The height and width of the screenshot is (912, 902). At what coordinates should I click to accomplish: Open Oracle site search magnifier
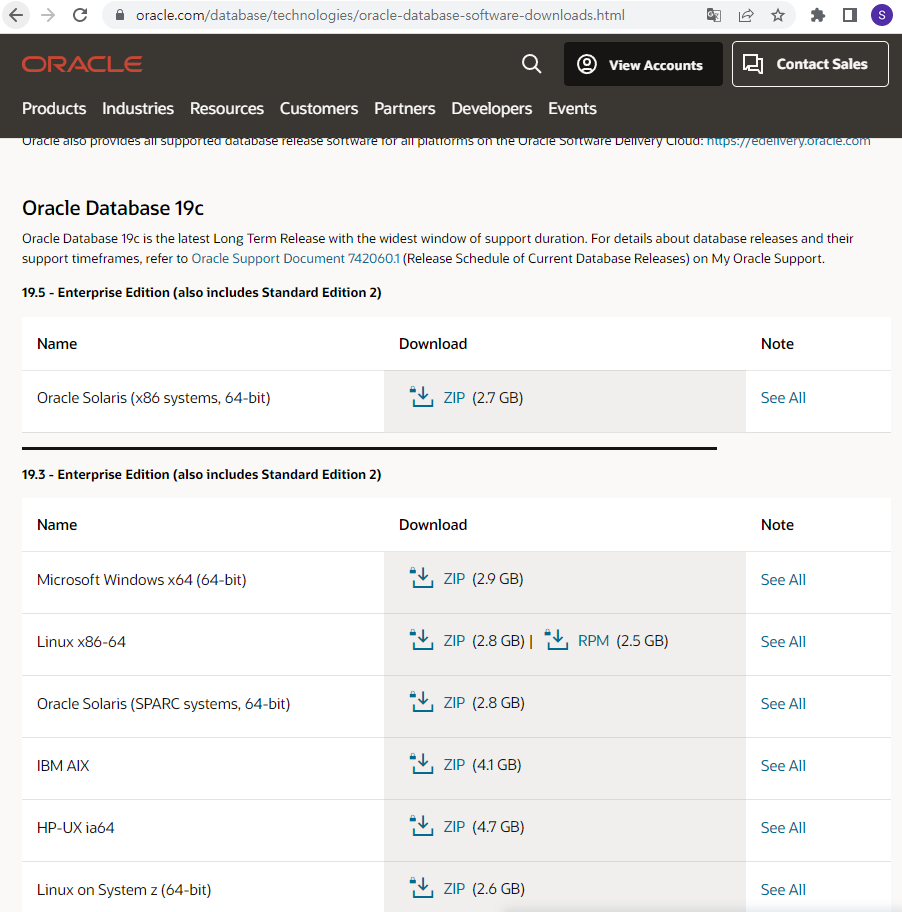click(531, 64)
